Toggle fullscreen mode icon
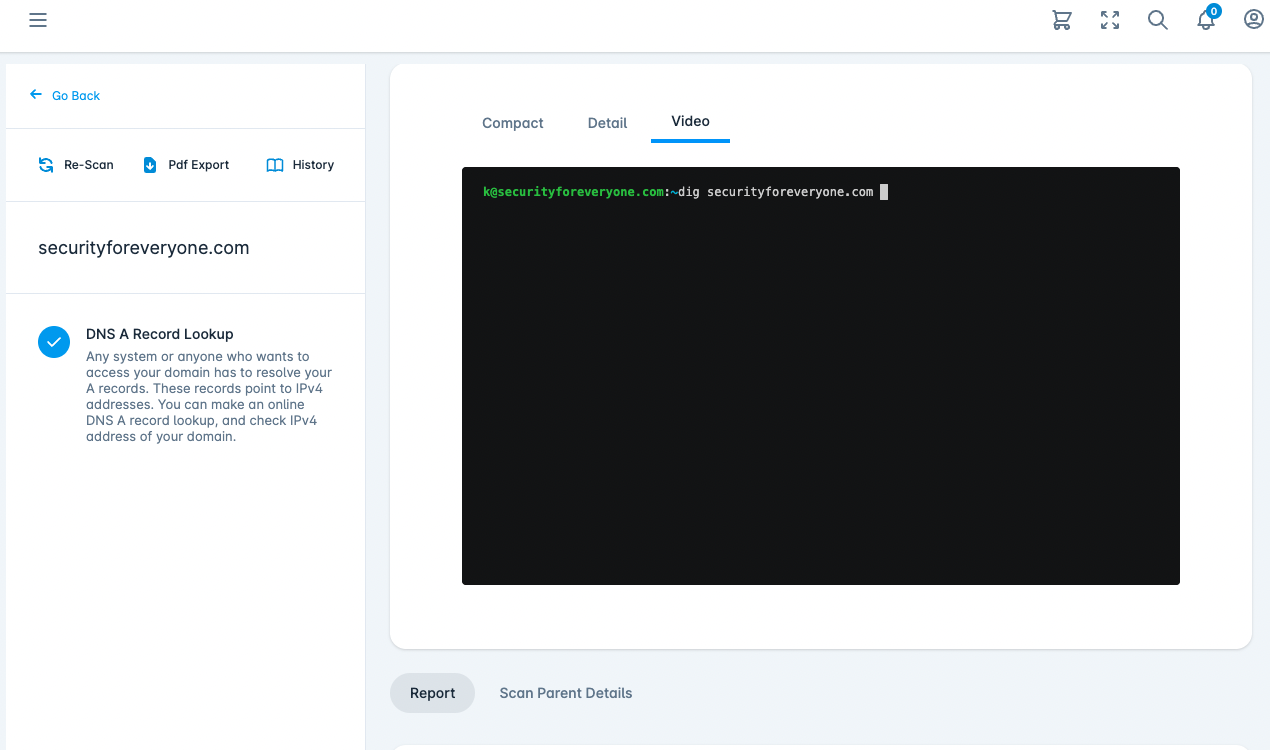 [1110, 20]
